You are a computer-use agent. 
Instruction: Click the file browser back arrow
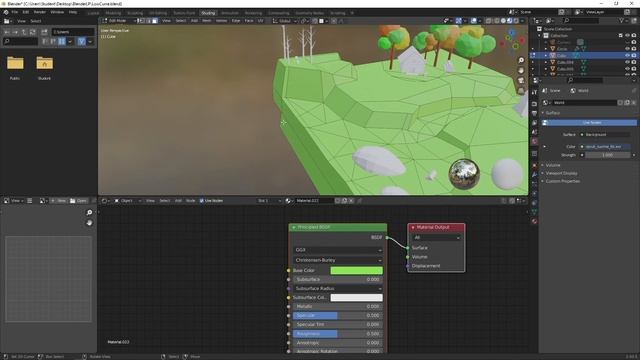pos(7,32)
